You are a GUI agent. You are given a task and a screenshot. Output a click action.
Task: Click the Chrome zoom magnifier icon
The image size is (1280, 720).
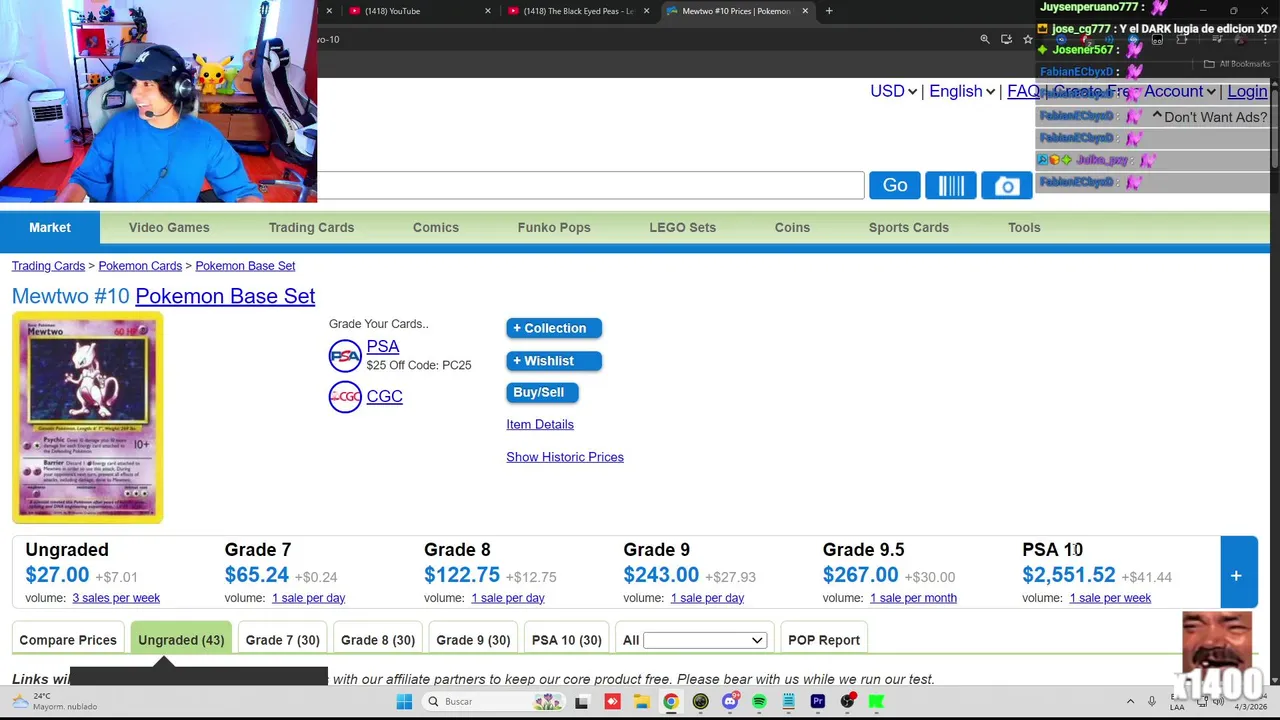pyautogui.click(x=985, y=39)
